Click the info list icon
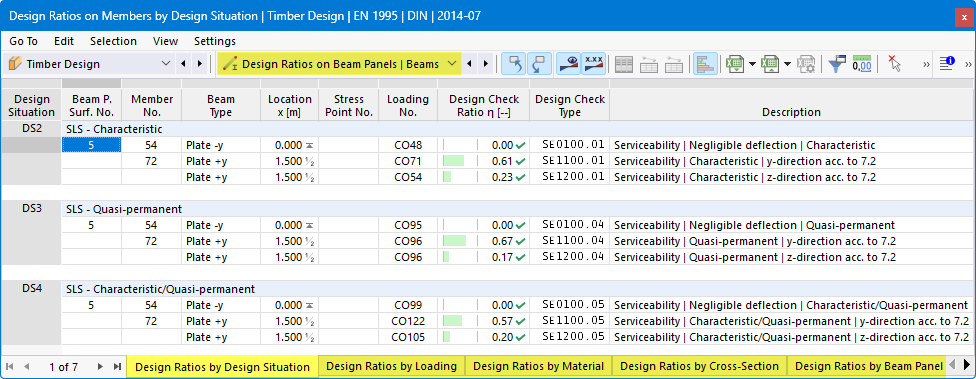The height and width of the screenshot is (379, 976). [947, 63]
